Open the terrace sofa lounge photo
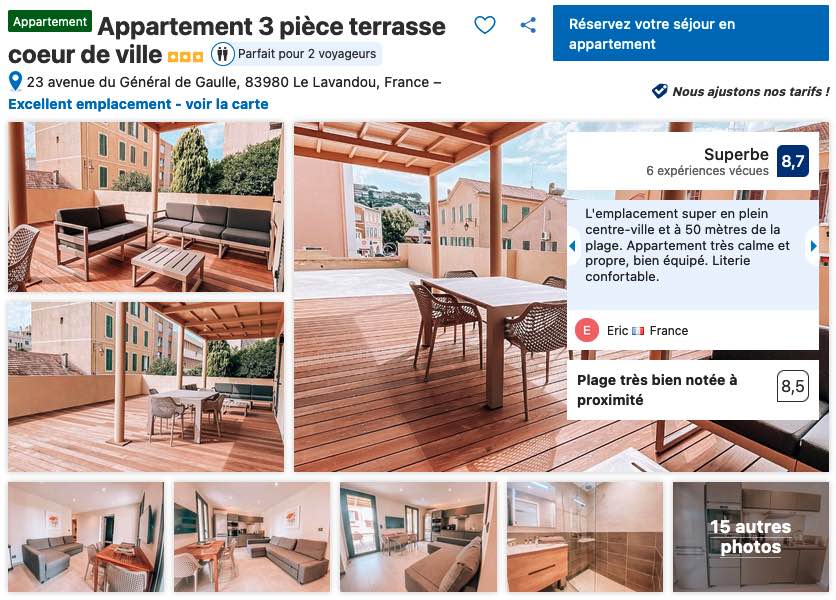Screen dimensions: 836x600 click(146, 207)
